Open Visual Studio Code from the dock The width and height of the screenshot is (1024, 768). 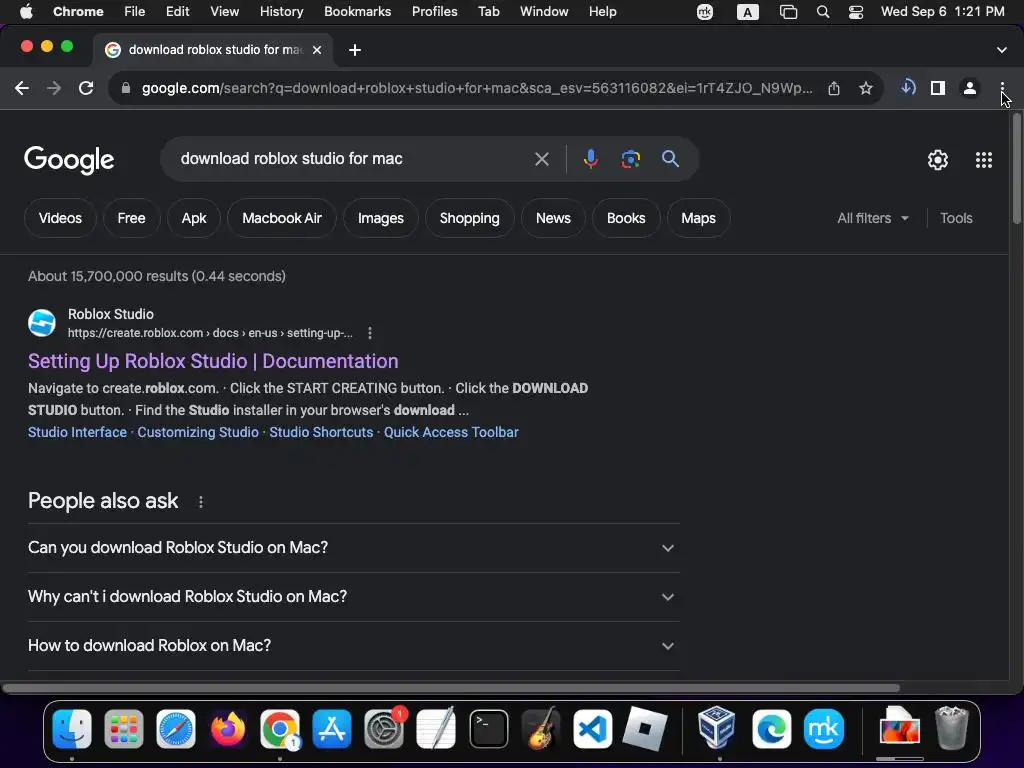coord(592,729)
